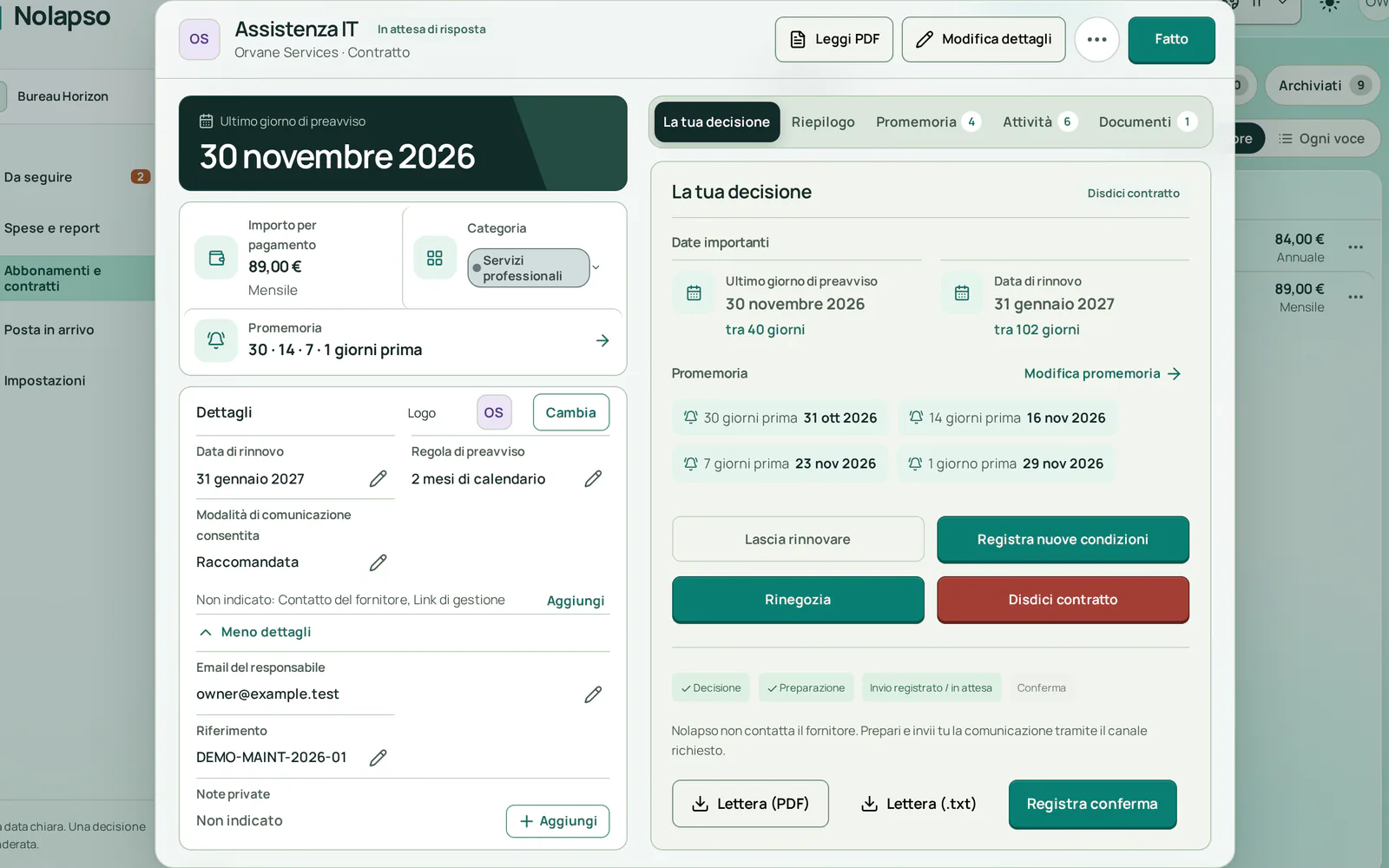
Task: Edit the renewal date pencil icon
Action: pos(379,479)
